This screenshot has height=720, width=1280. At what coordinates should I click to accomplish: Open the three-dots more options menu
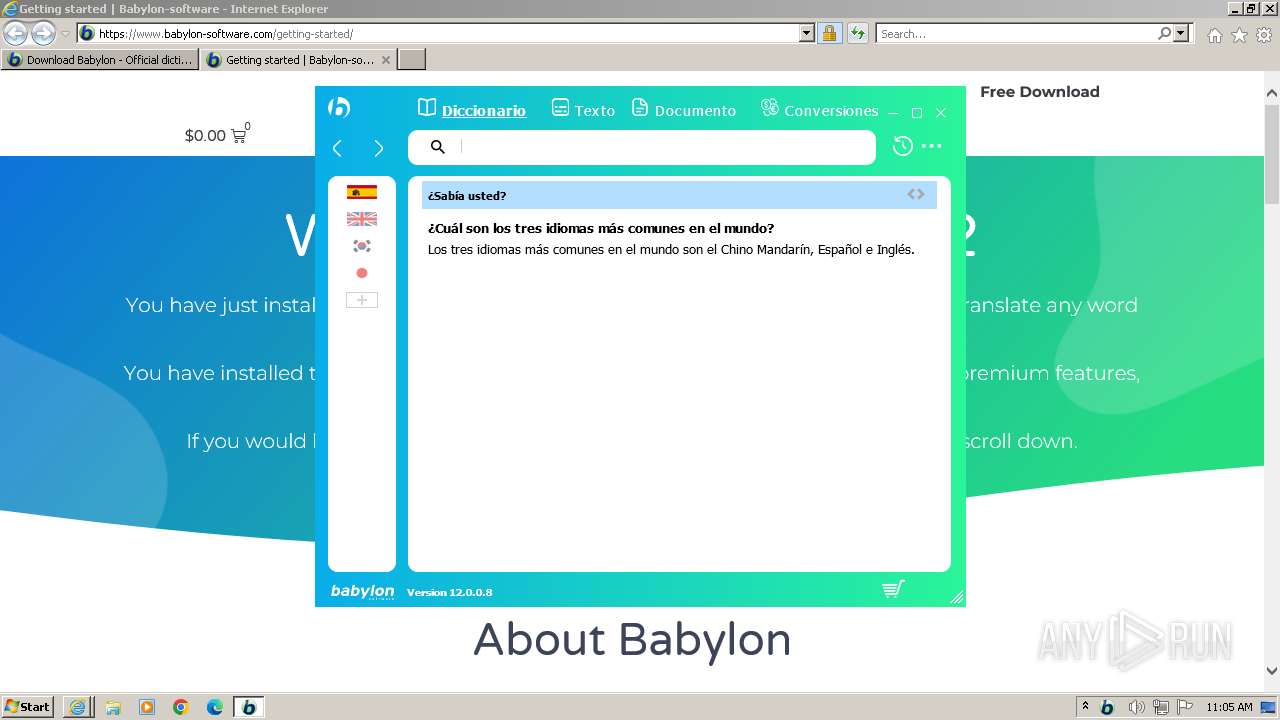931,146
